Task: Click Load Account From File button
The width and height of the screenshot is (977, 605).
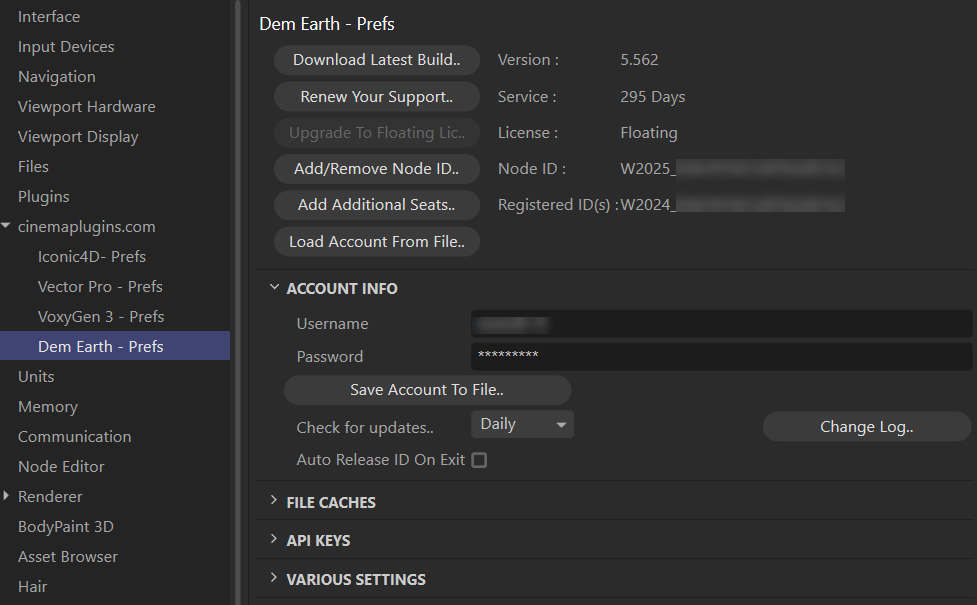Action: pos(376,242)
